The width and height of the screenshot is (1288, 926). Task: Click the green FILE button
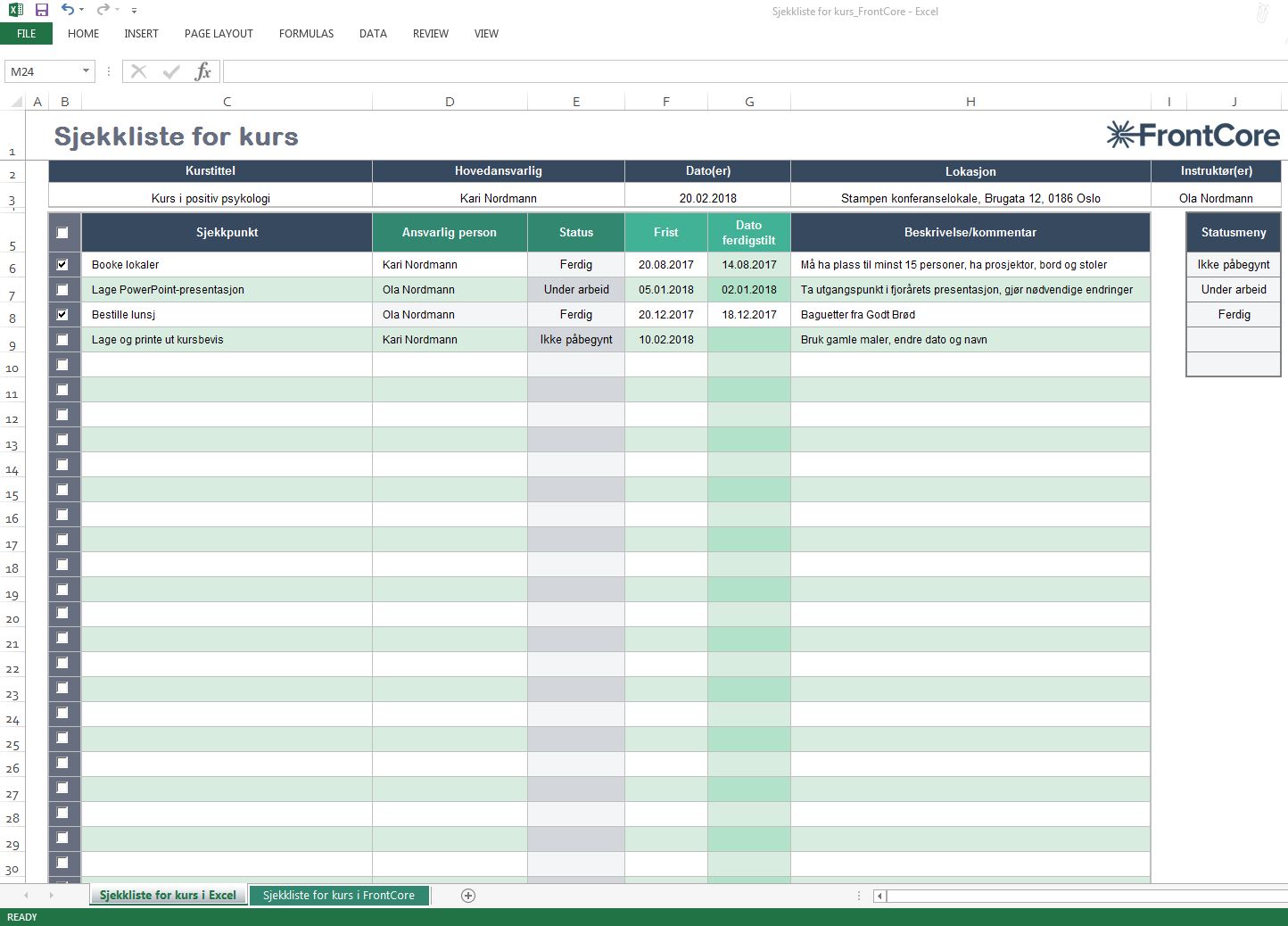point(27,34)
